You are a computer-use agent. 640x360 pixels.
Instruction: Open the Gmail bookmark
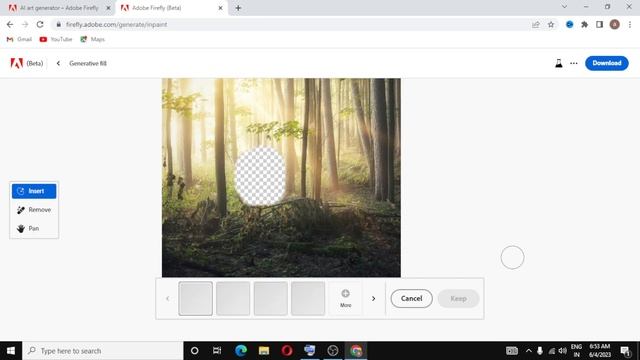19,39
